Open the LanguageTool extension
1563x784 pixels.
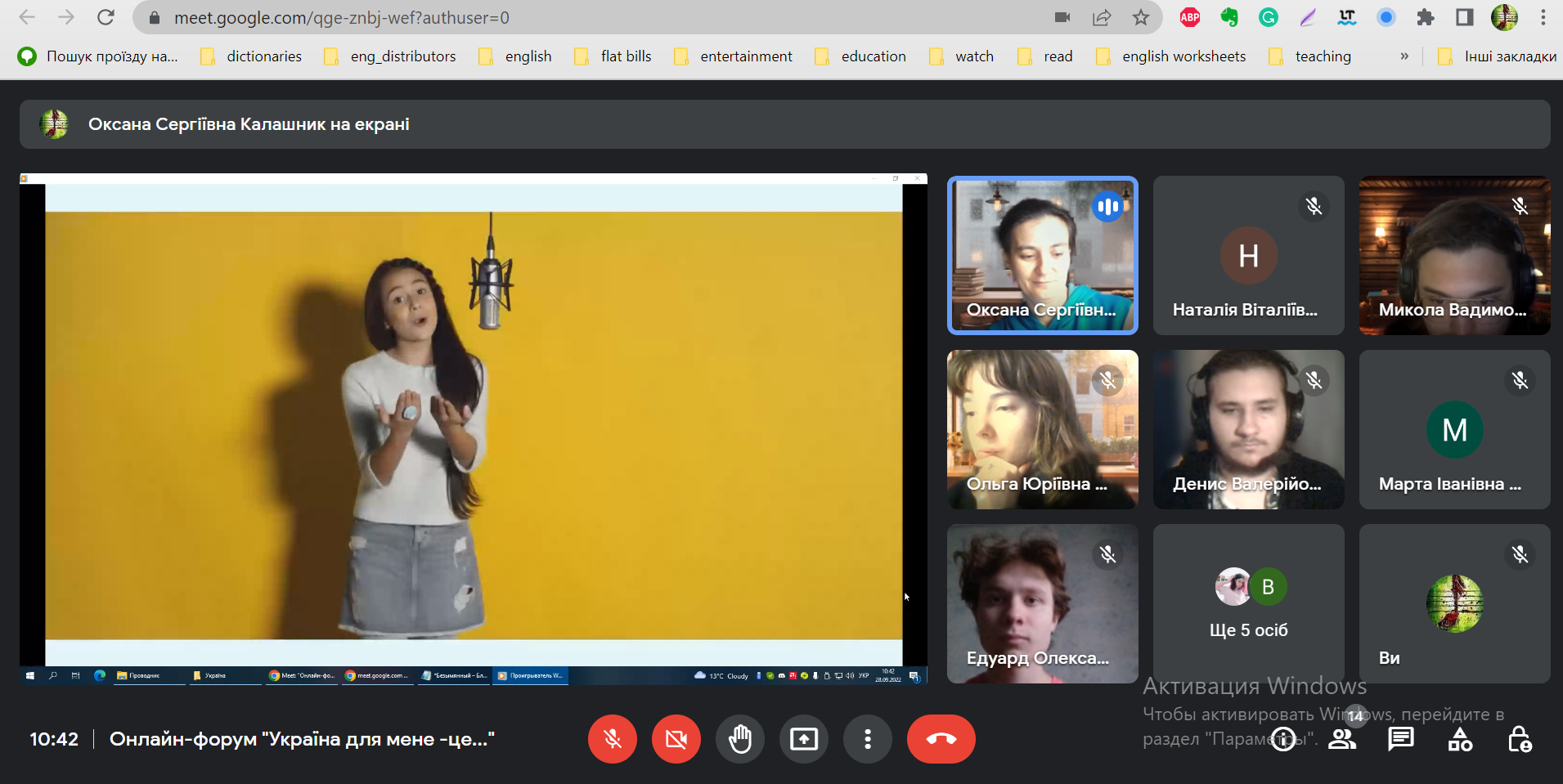[x=1347, y=17]
